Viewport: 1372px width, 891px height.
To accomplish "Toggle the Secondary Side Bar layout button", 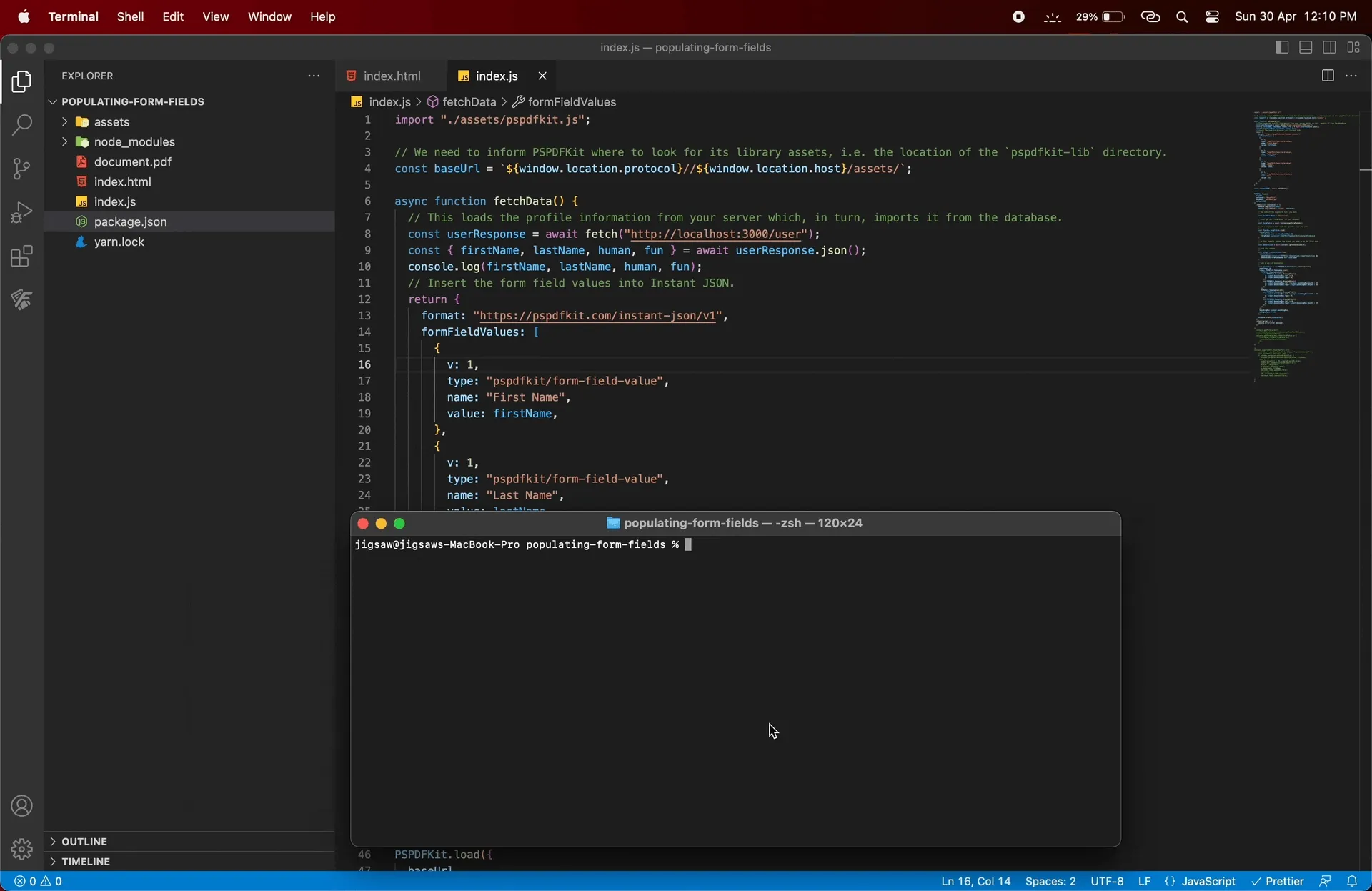I will pyautogui.click(x=1329, y=48).
